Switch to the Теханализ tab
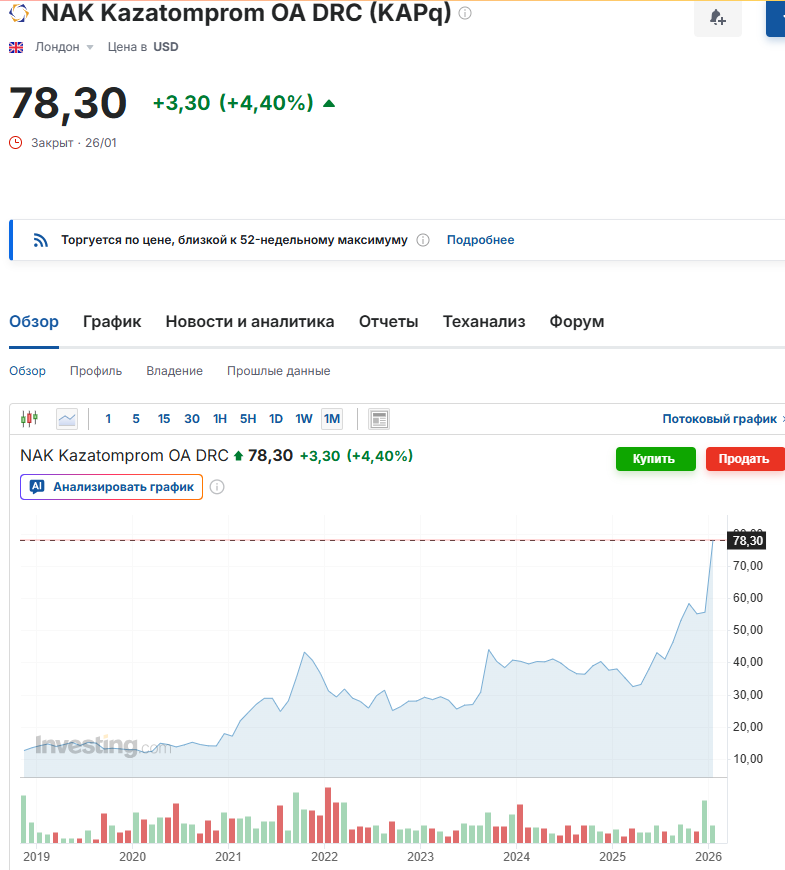The height and width of the screenshot is (870, 785). 483,322
